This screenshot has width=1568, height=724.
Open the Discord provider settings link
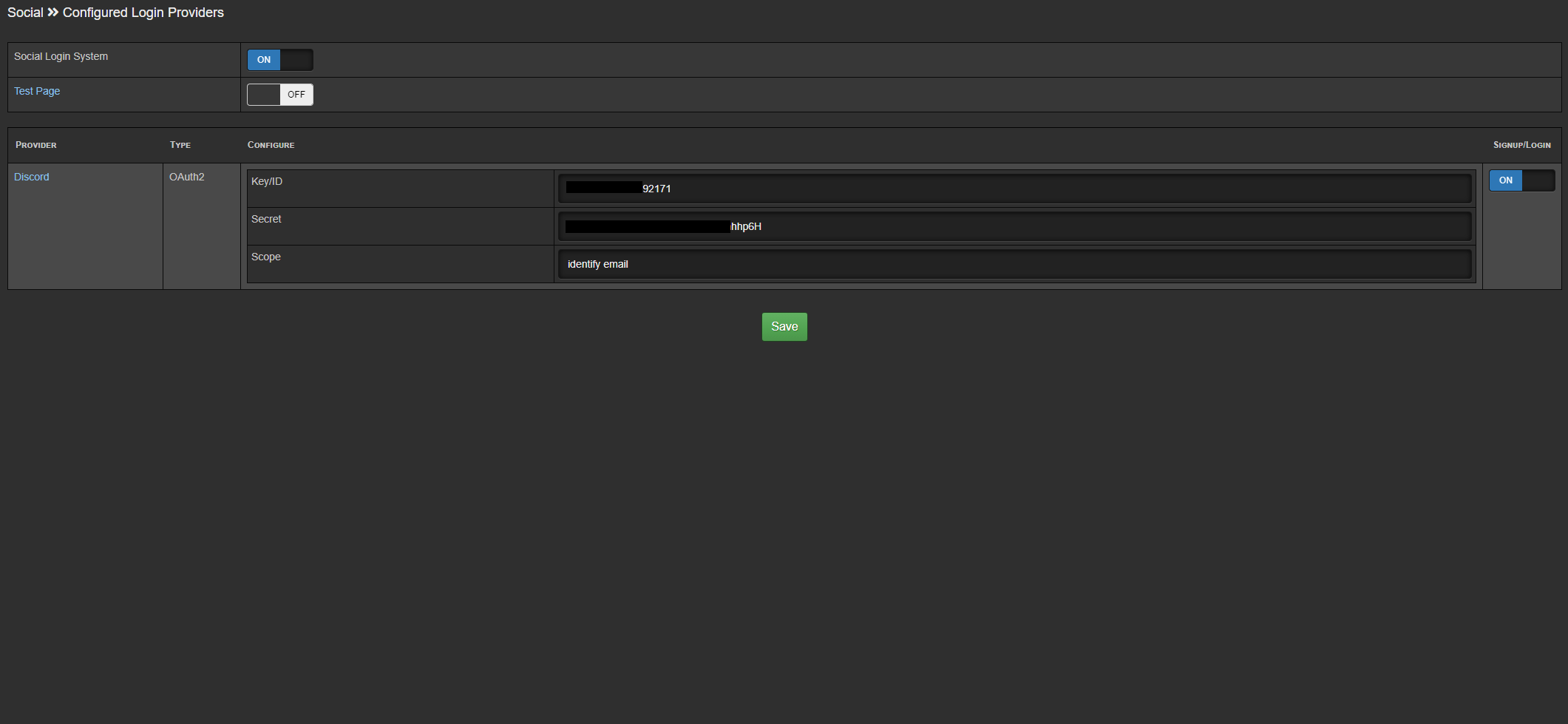31,177
